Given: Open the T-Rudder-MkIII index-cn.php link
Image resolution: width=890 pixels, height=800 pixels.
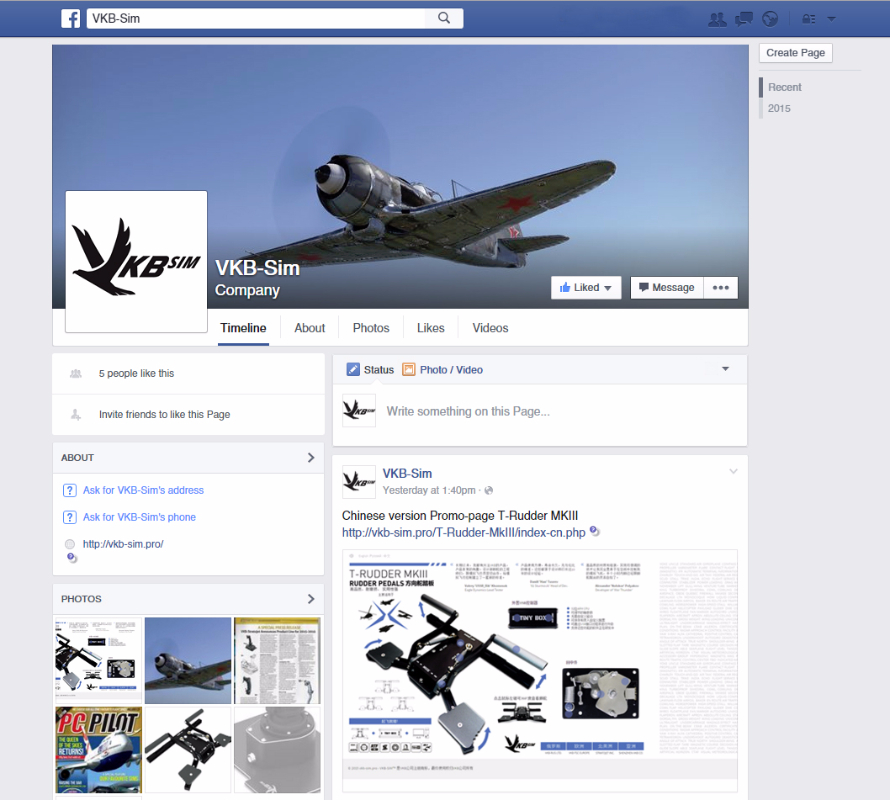Looking at the screenshot, I should pos(463,533).
